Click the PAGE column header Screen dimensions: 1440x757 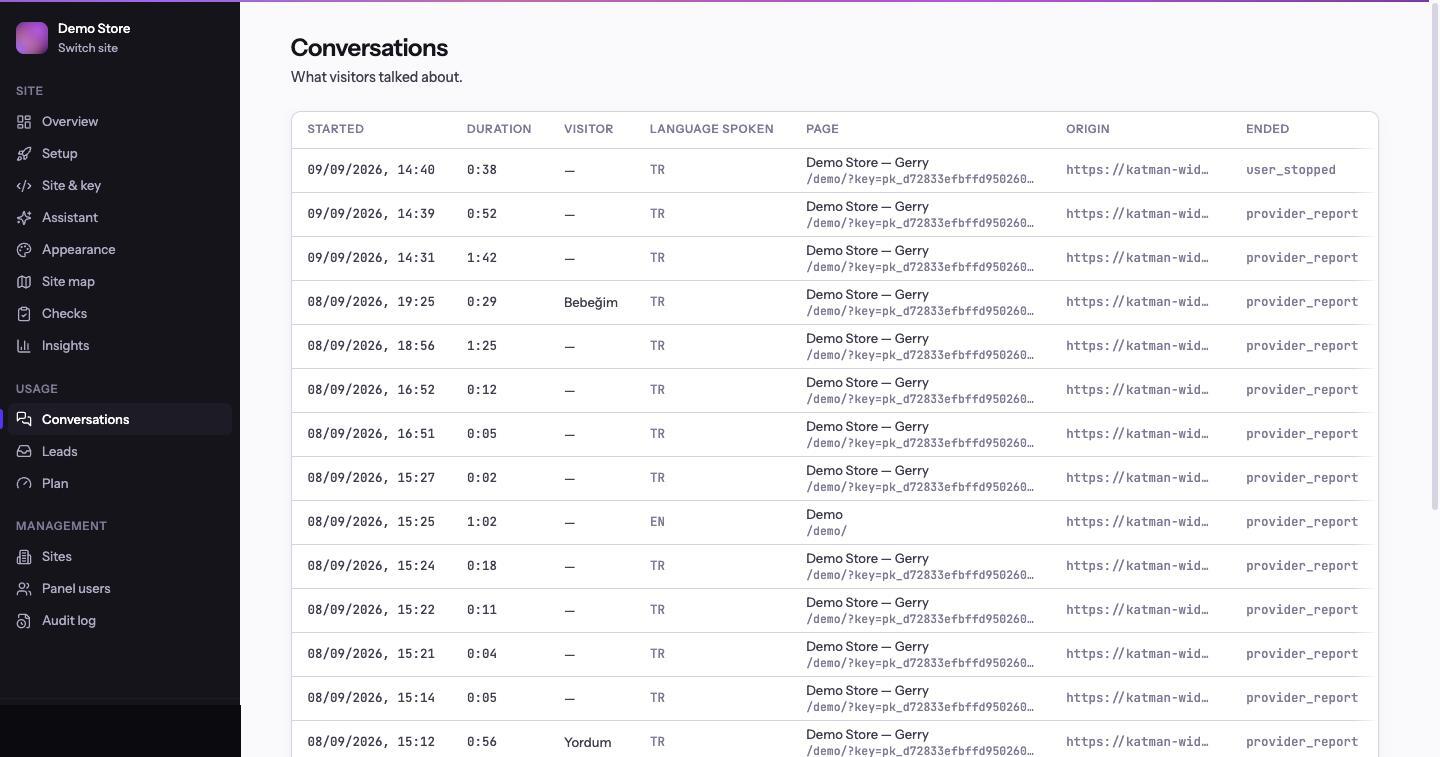(822, 129)
